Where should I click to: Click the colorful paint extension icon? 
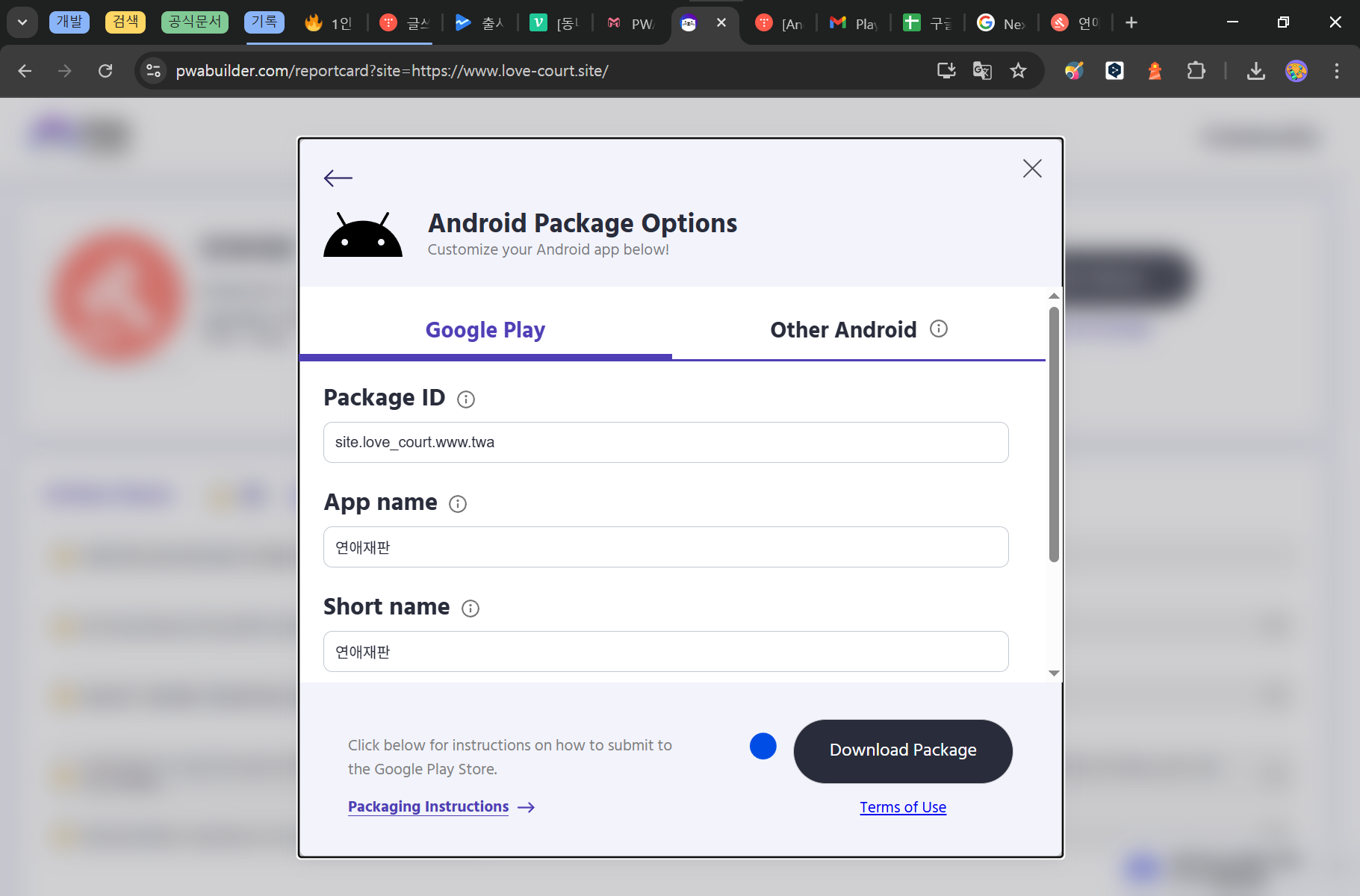(x=1074, y=71)
